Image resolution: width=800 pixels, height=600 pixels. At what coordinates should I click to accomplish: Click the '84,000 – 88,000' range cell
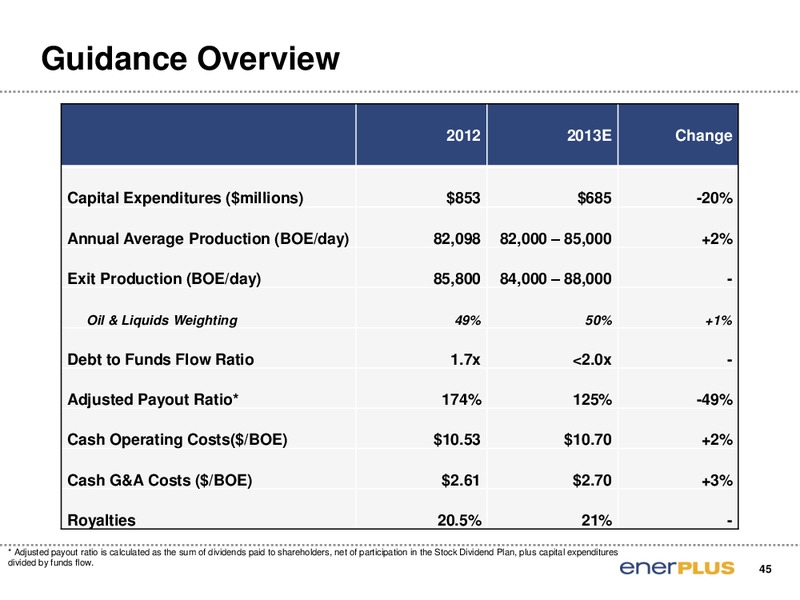pos(556,279)
